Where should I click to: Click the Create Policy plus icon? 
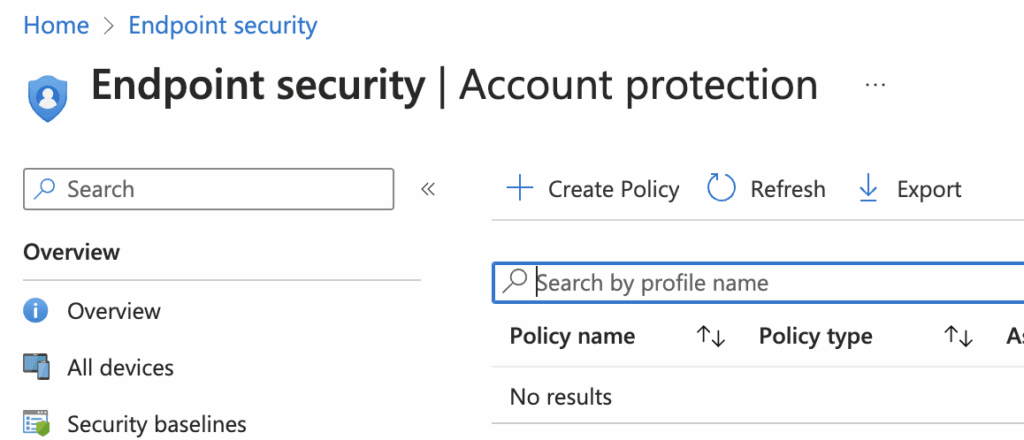point(519,189)
